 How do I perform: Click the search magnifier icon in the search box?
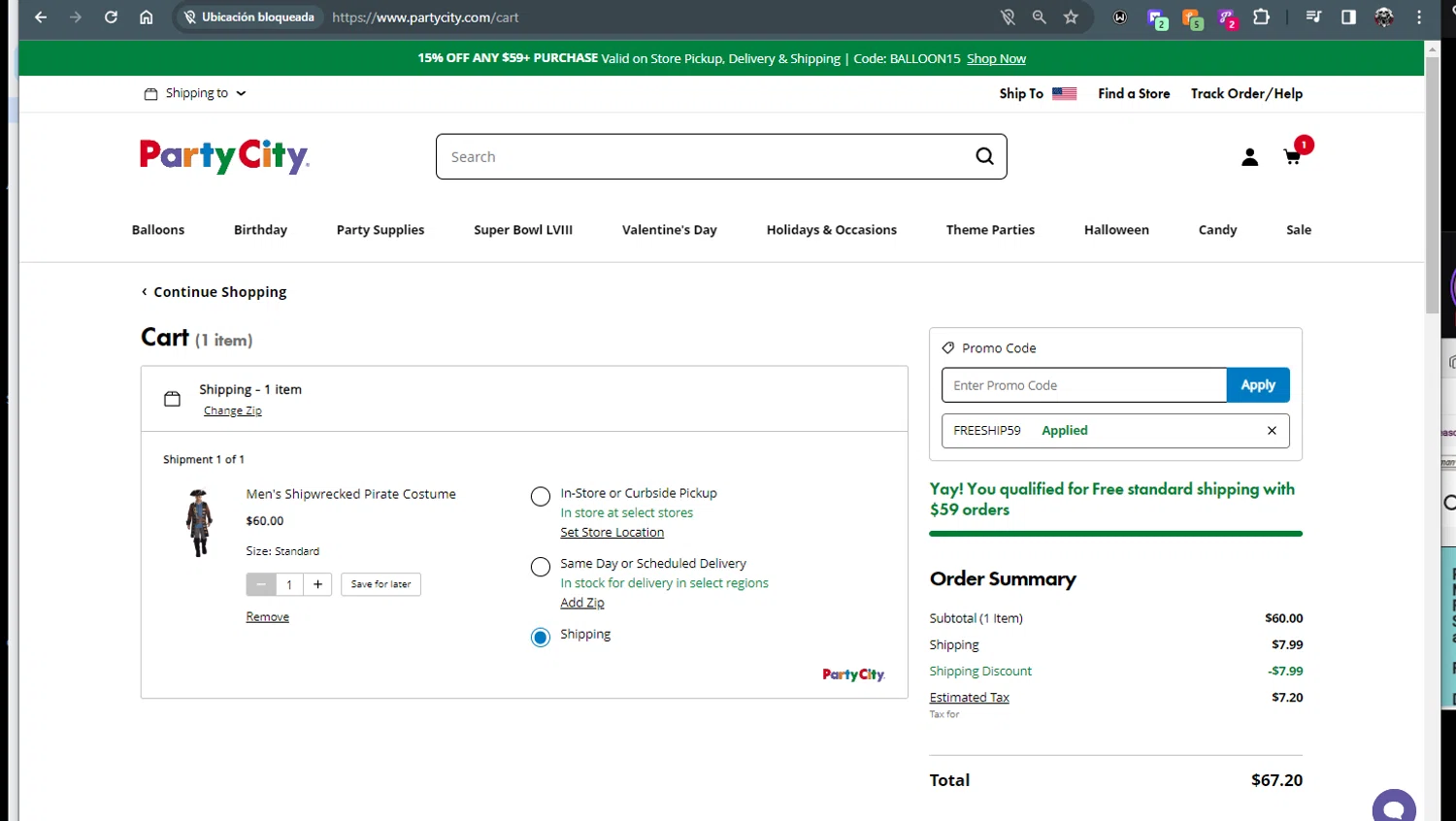coord(984,156)
